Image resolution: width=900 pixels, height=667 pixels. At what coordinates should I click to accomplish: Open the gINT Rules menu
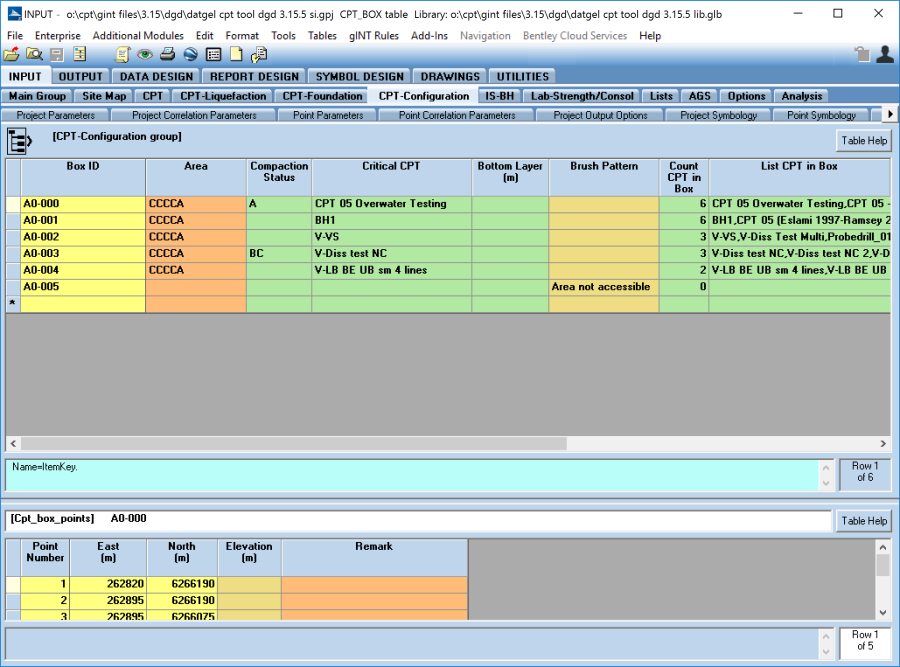(373, 35)
